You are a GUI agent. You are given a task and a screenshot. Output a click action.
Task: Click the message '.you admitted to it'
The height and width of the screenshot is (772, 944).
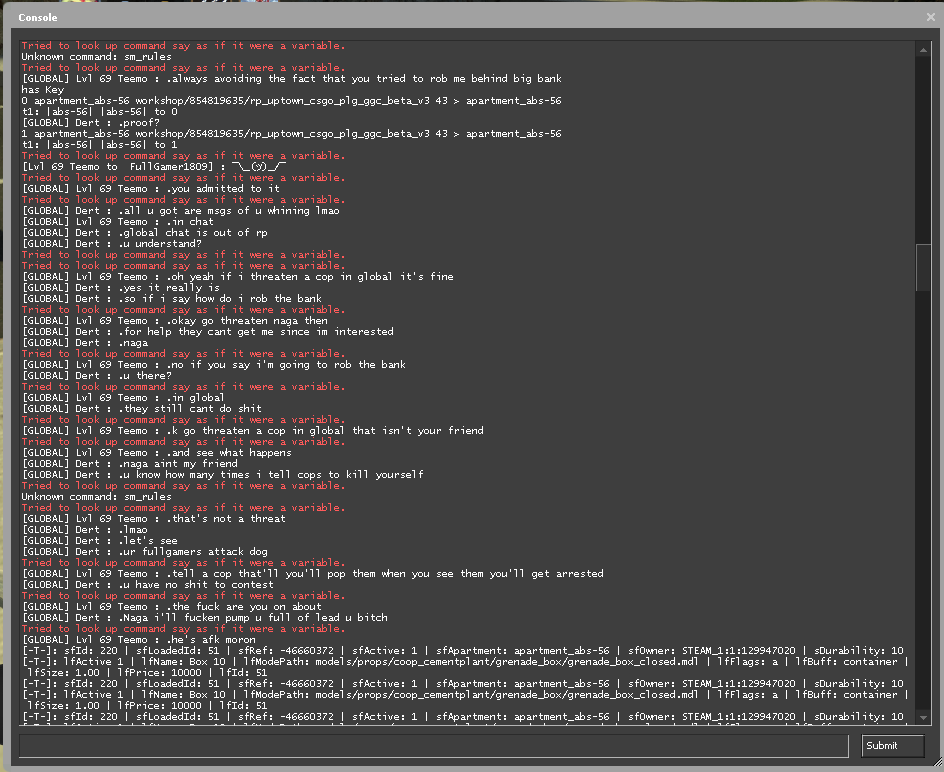point(223,188)
